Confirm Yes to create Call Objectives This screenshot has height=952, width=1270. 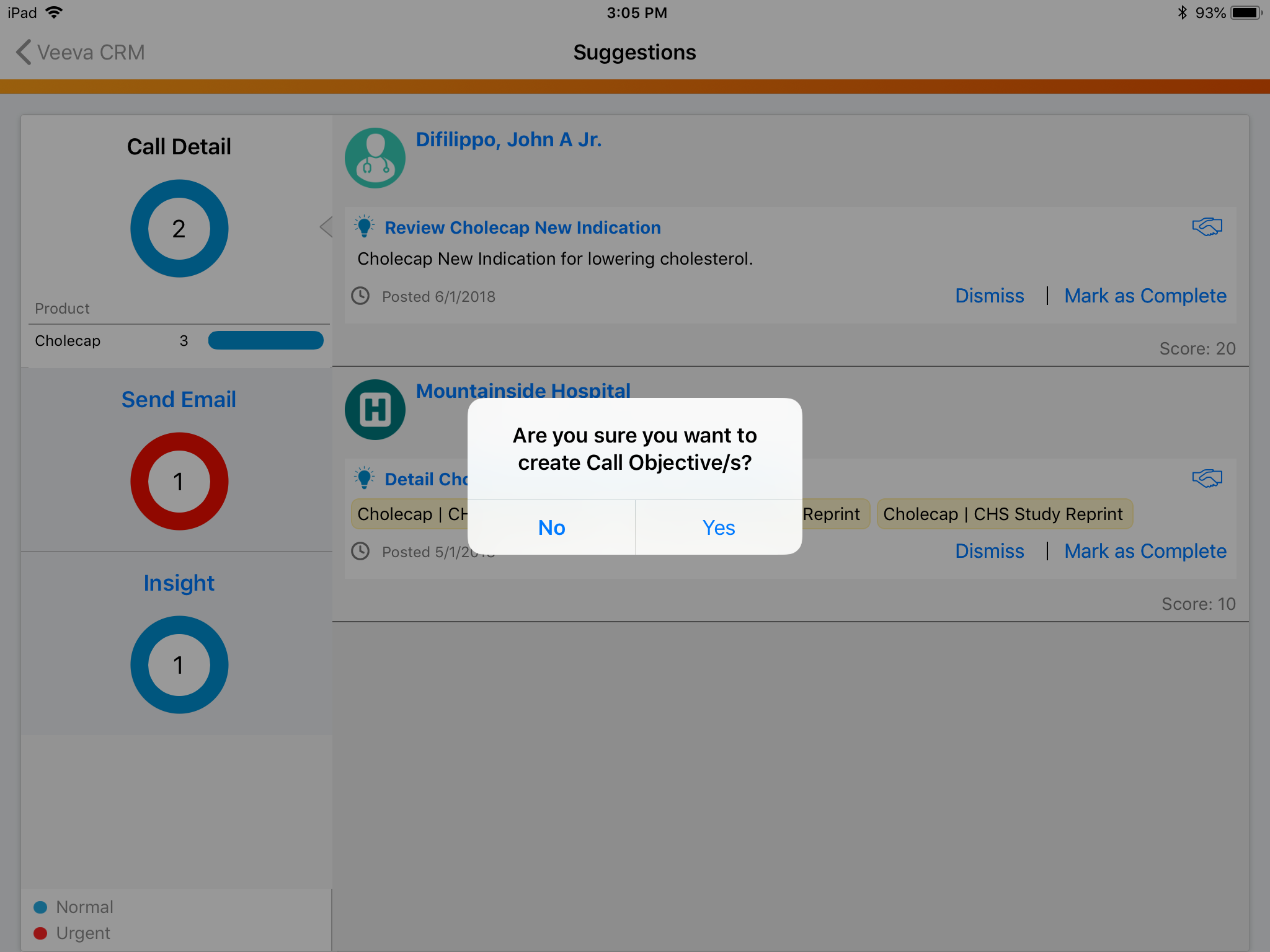pos(718,527)
